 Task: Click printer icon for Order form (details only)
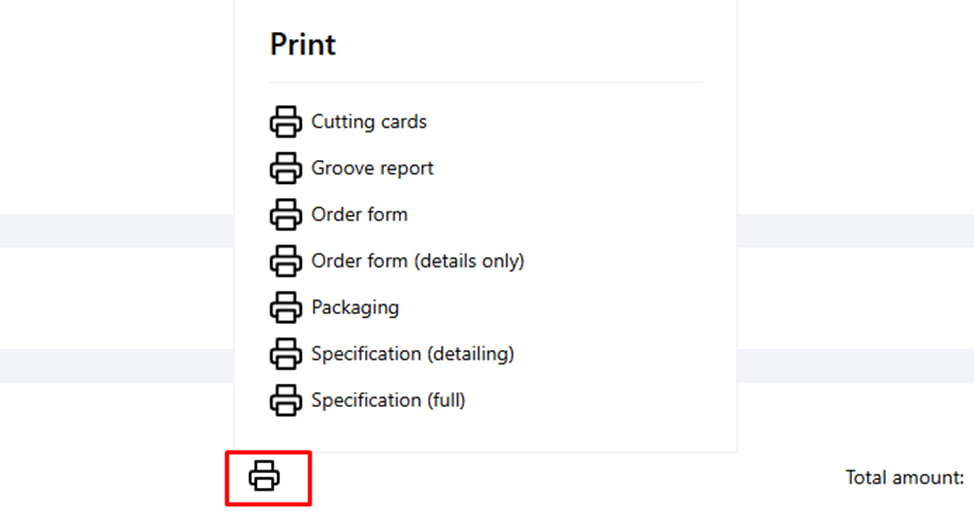[286, 261]
